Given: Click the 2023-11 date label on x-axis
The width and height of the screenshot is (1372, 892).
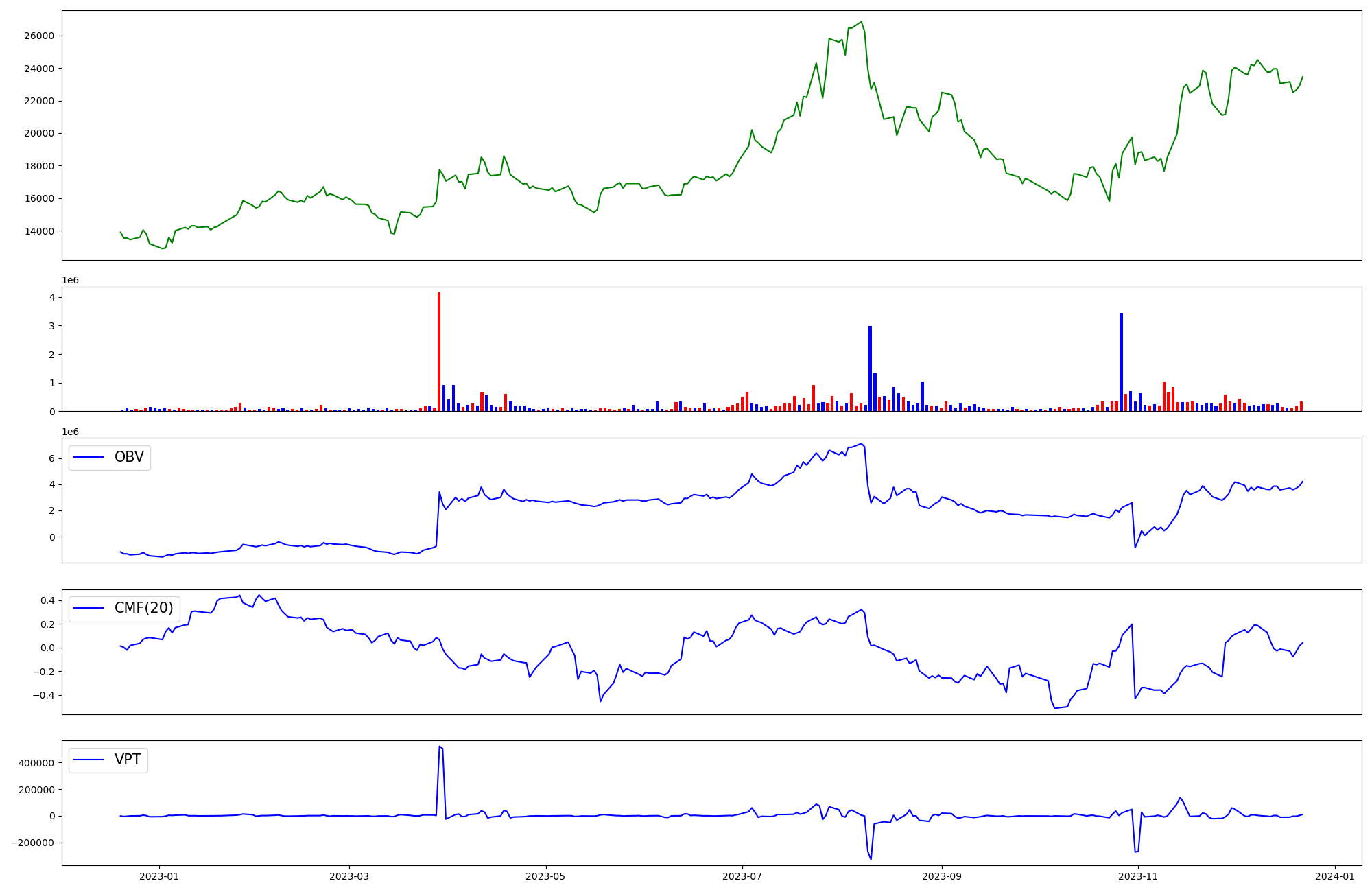Looking at the screenshot, I should (x=1138, y=876).
